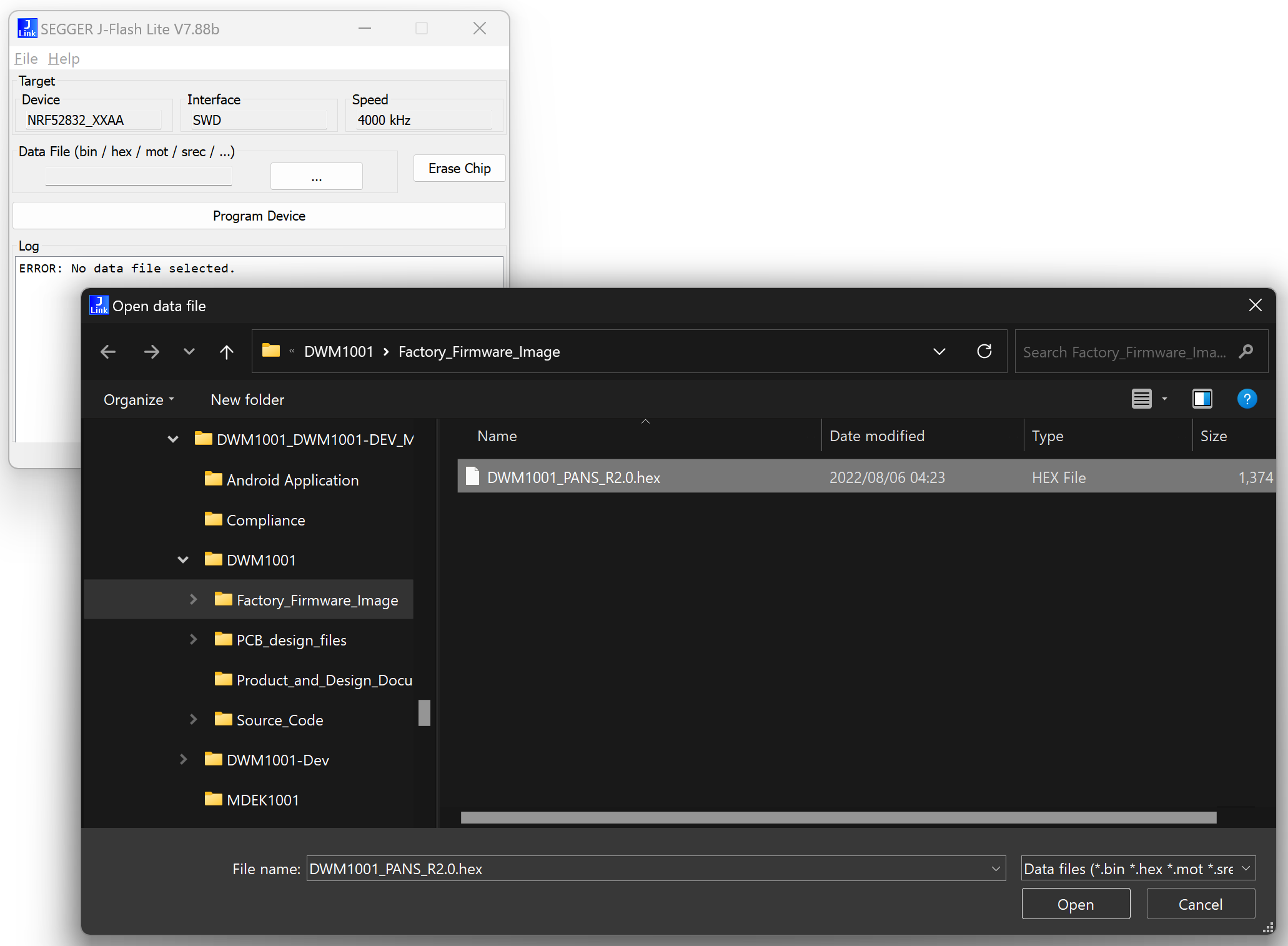Expand the Source_Code folder node

pos(193,720)
